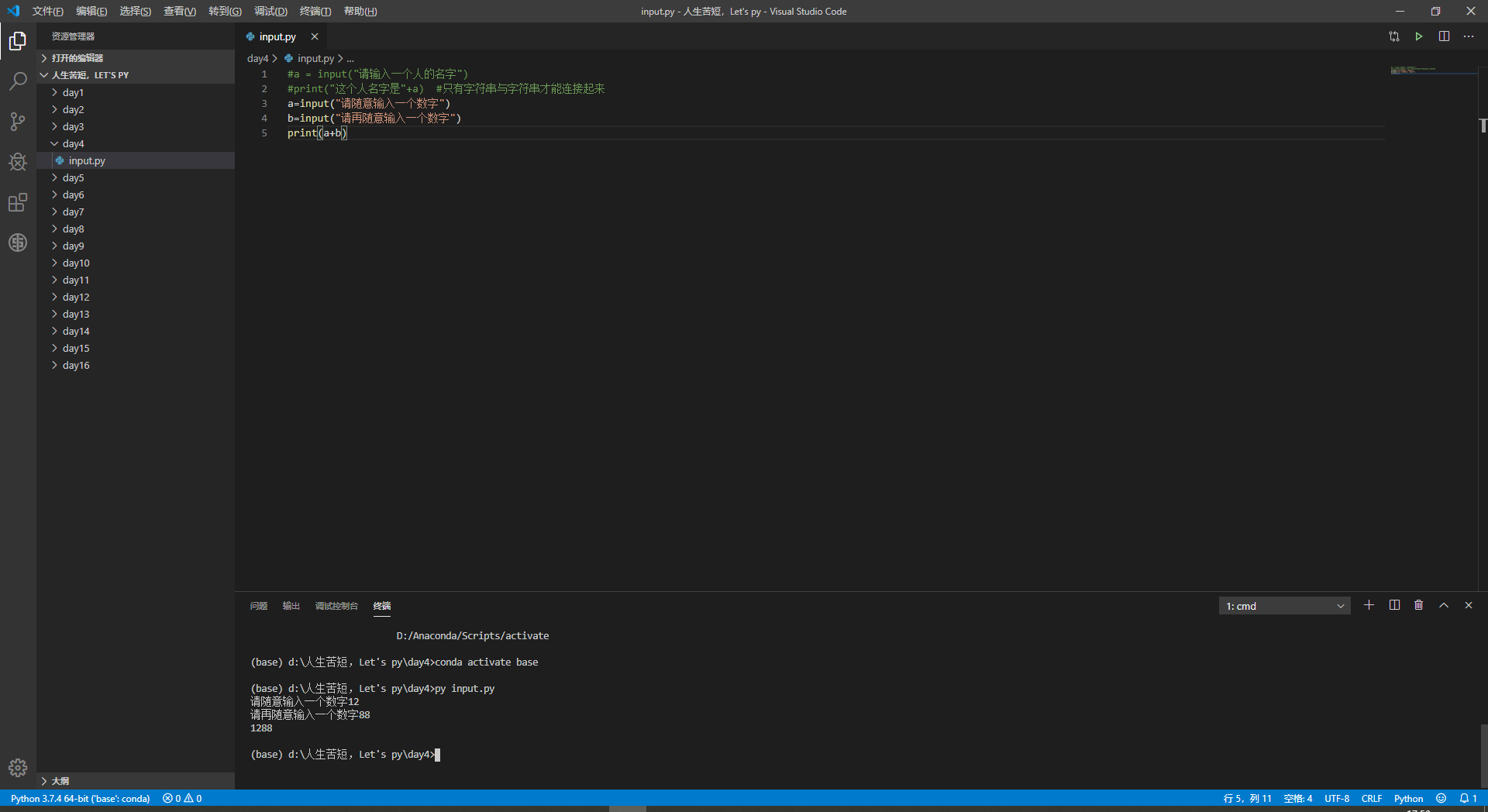Click day4 in the breadcrumb

(257, 58)
